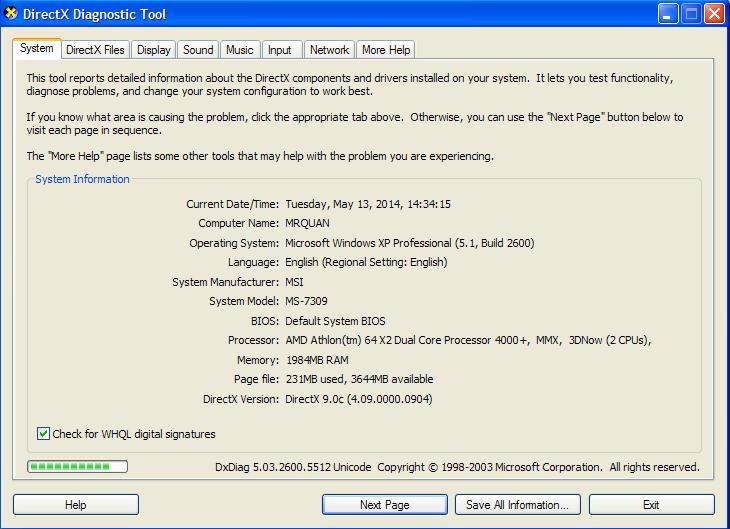This screenshot has width=730, height=529.
Task: Click 'Default System BIOS' value
Action: click(x=335, y=321)
